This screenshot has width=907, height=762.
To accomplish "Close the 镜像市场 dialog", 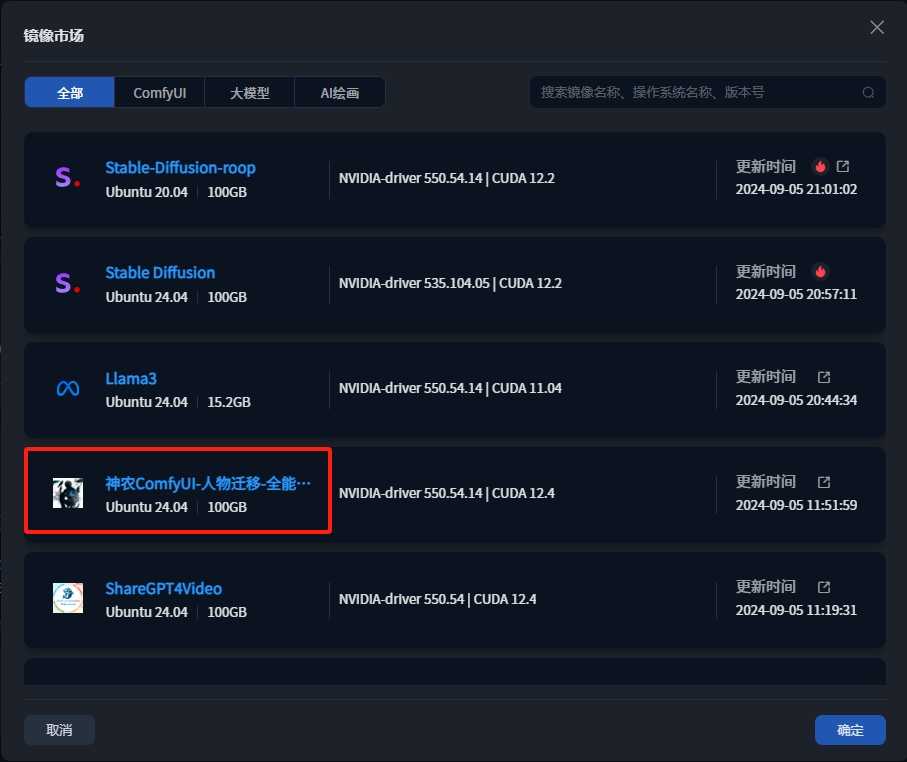I will [877, 27].
